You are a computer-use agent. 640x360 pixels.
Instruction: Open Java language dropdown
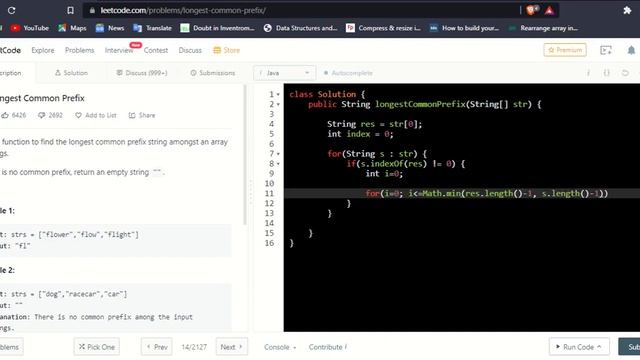(x=284, y=73)
